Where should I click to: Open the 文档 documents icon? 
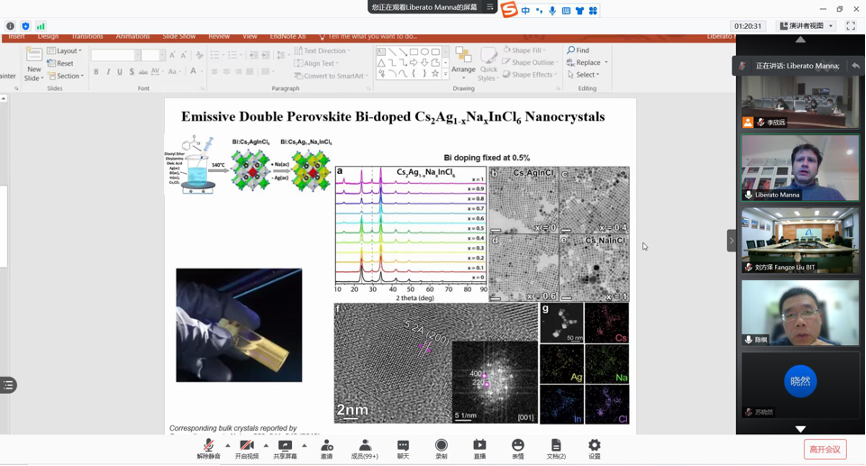pyautogui.click(x=555, y=446)
